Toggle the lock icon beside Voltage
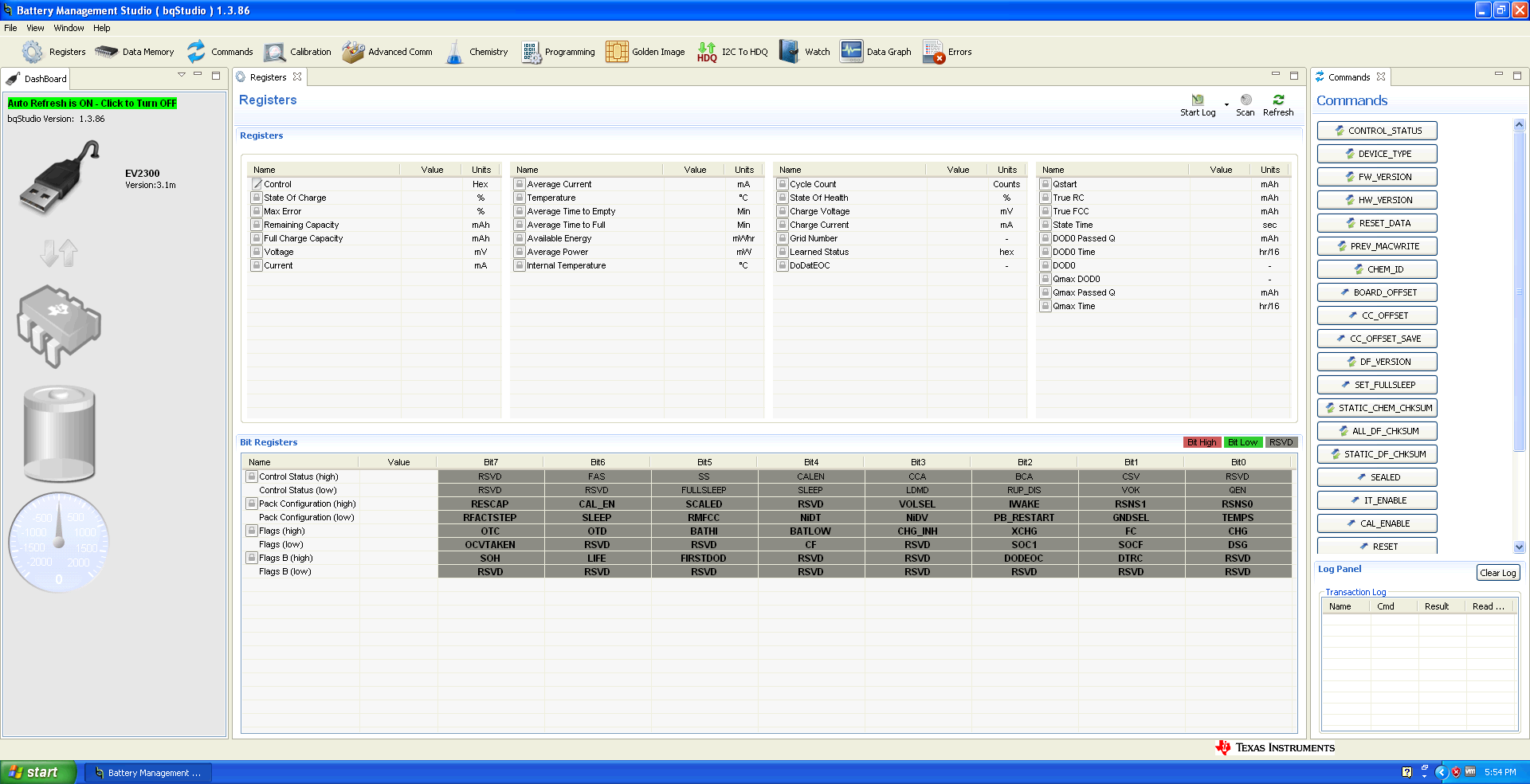Viewport: 1530px width, 784px height. (x=257, y=252)
